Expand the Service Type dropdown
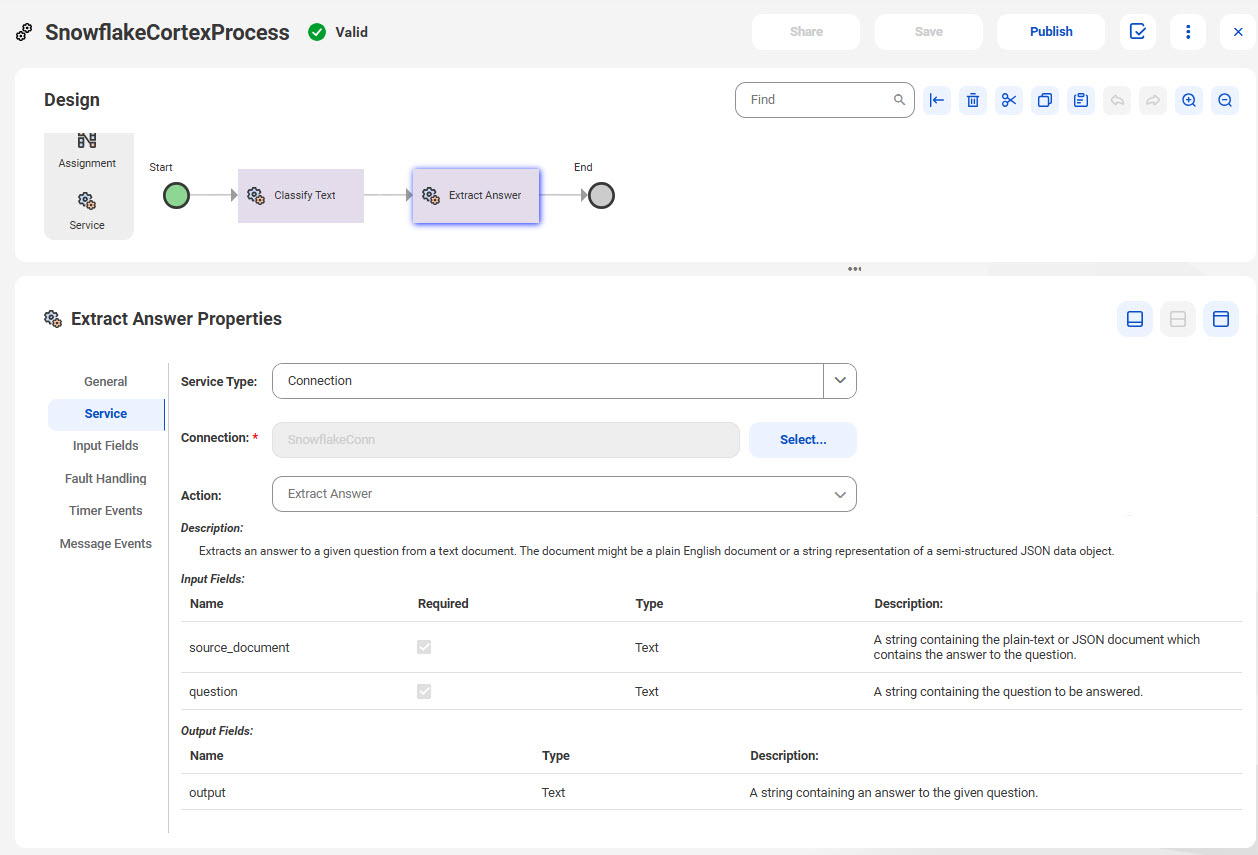 [x=564, y=381]
